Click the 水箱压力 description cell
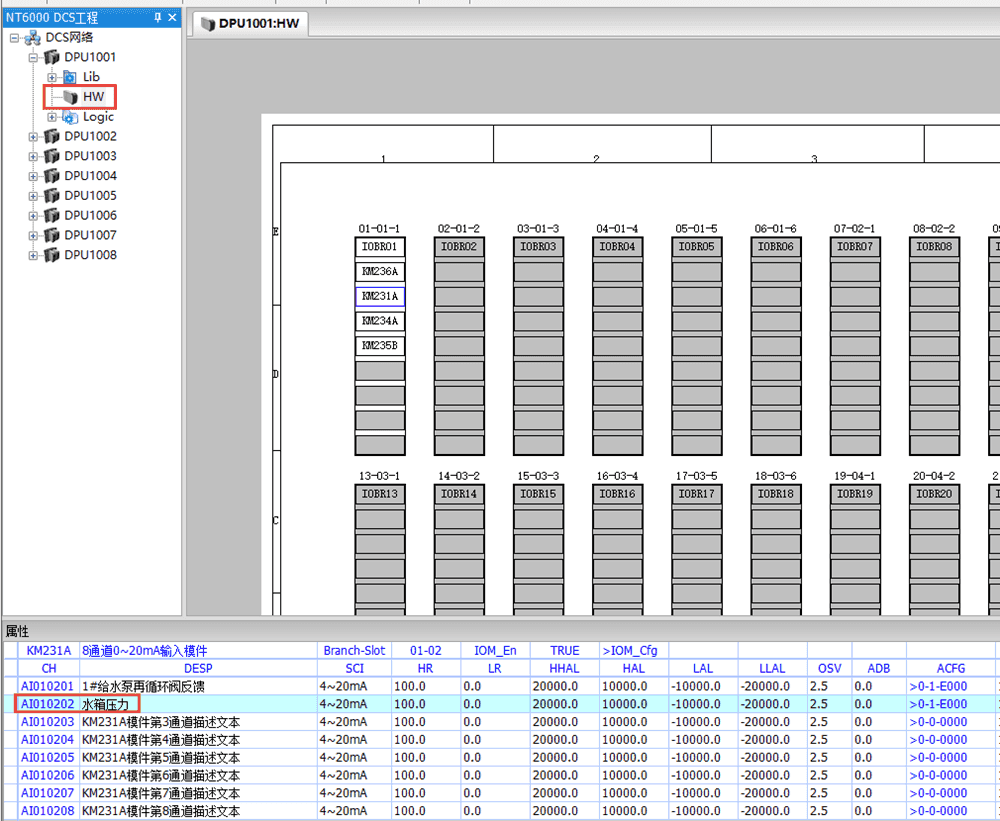The height and width of the screenshot is (821, 1000). click(198, 704)
